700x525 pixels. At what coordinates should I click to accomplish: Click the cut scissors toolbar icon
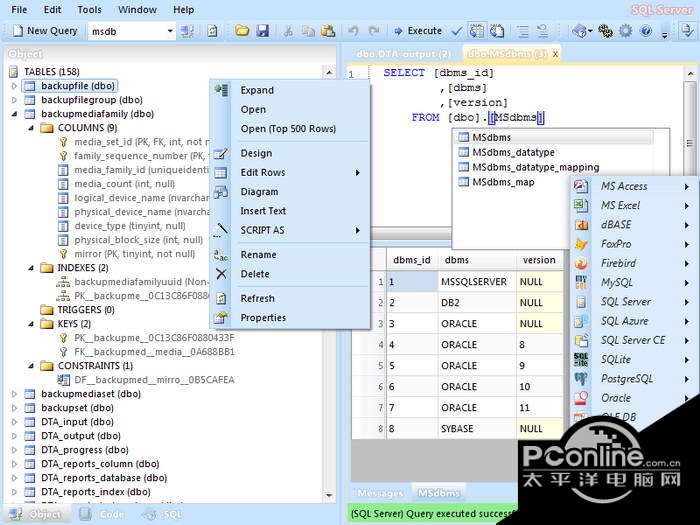click(x=288, y=31)
